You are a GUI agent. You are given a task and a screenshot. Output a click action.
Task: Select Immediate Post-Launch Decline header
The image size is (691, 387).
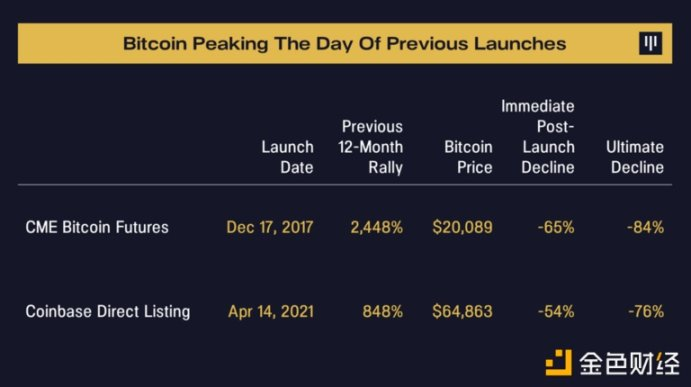click(x=538, y=137)
